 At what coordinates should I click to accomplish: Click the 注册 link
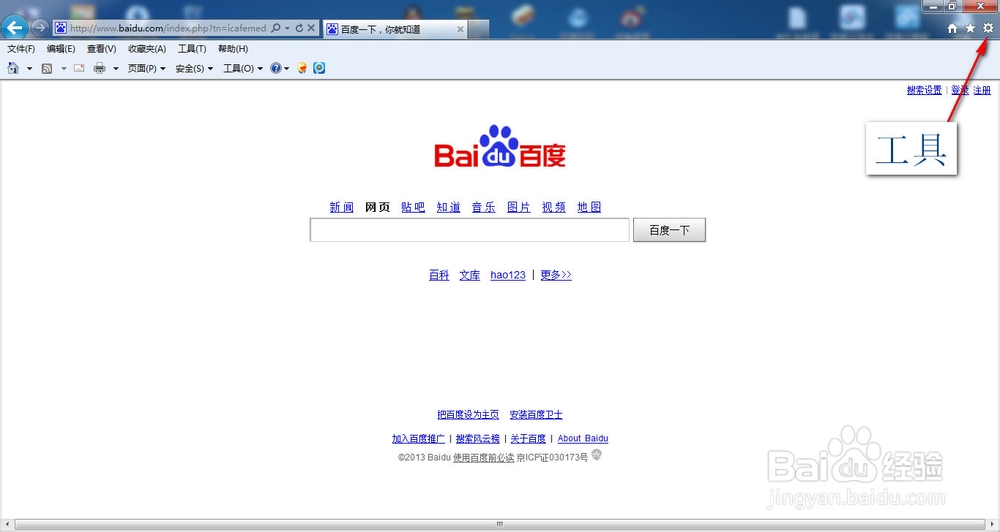click(982, 90)
